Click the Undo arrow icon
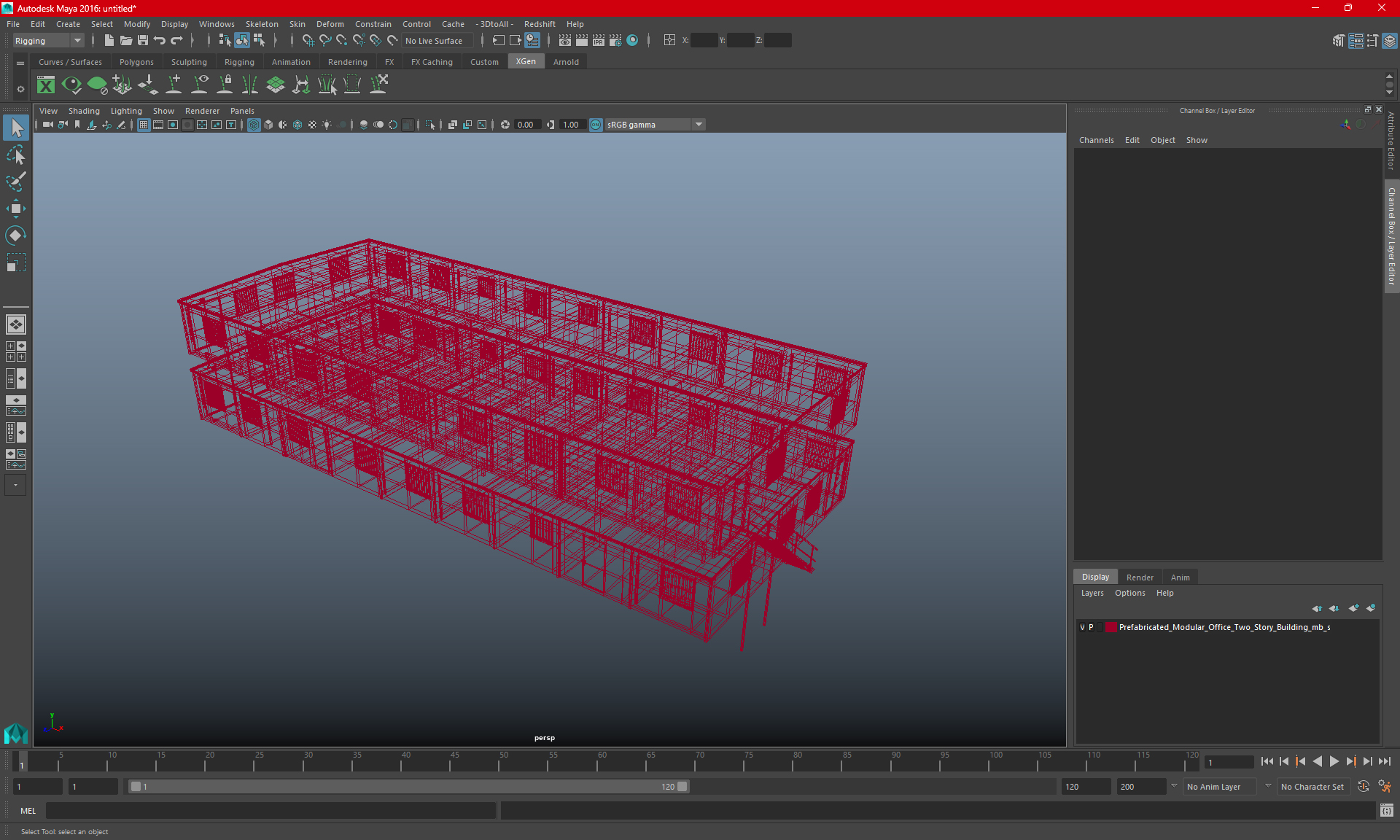Viewport: 1400px width, 840px height. point(160,41)
